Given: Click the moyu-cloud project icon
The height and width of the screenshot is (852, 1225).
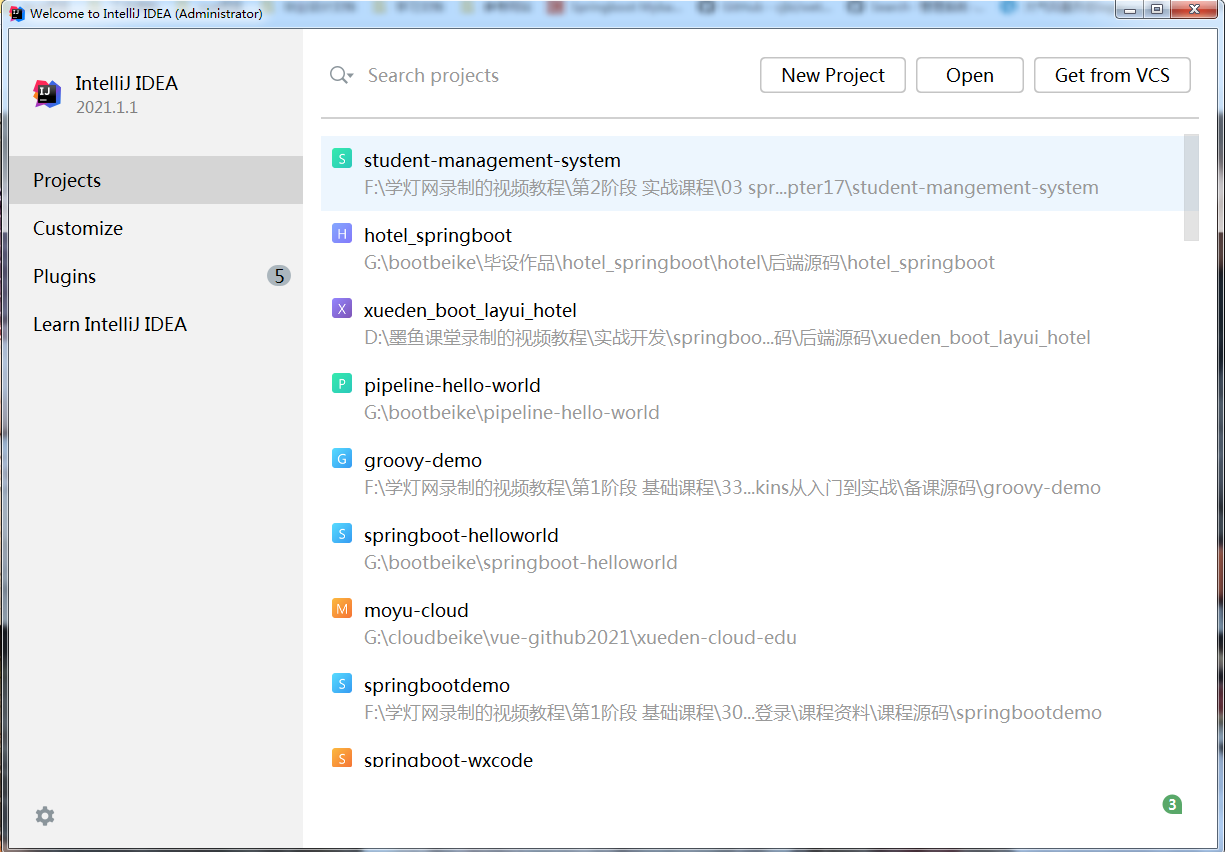Looking at the screenshot, I should 342,609.
